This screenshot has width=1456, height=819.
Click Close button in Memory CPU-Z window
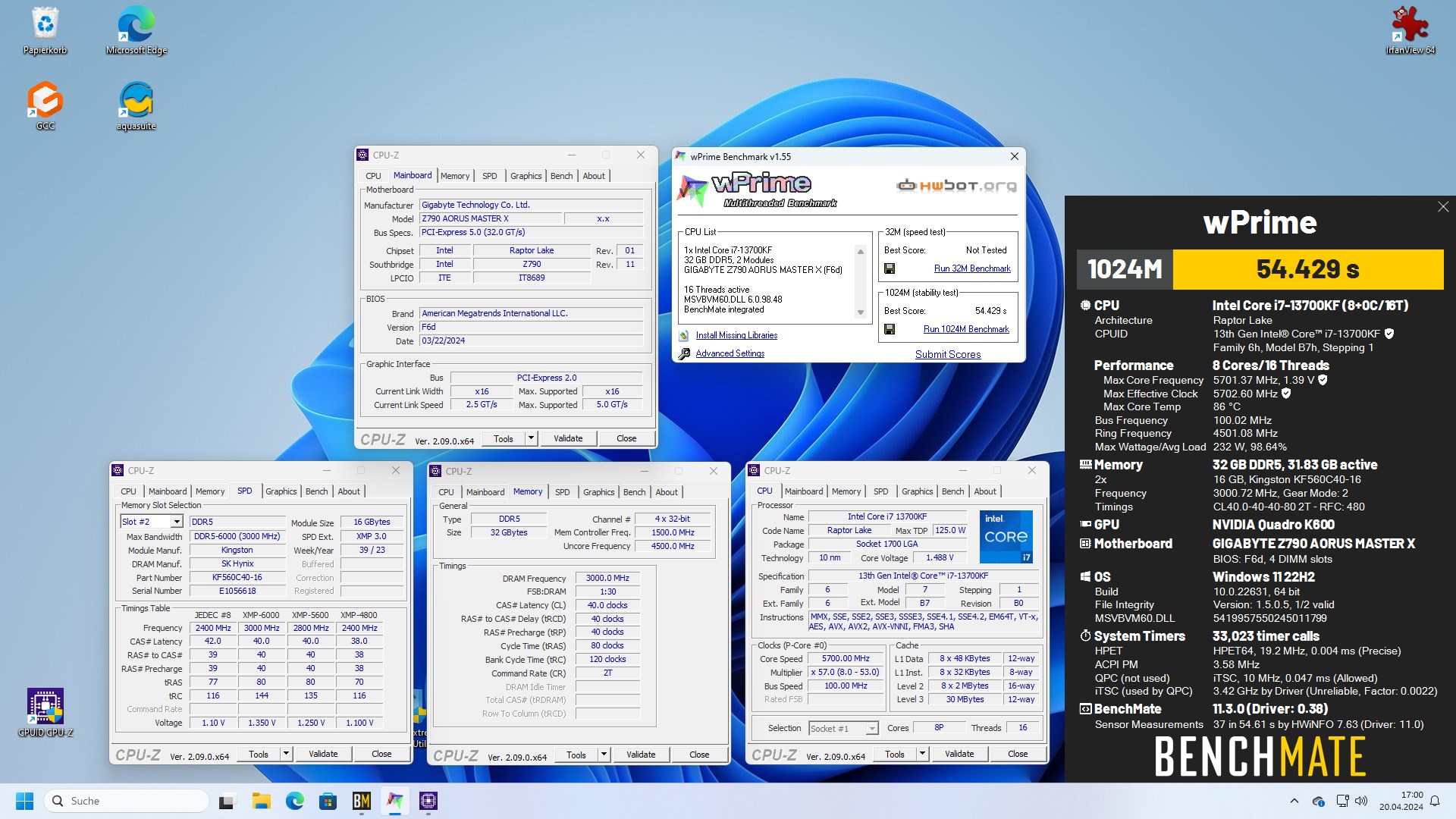[x=699, y=755]
